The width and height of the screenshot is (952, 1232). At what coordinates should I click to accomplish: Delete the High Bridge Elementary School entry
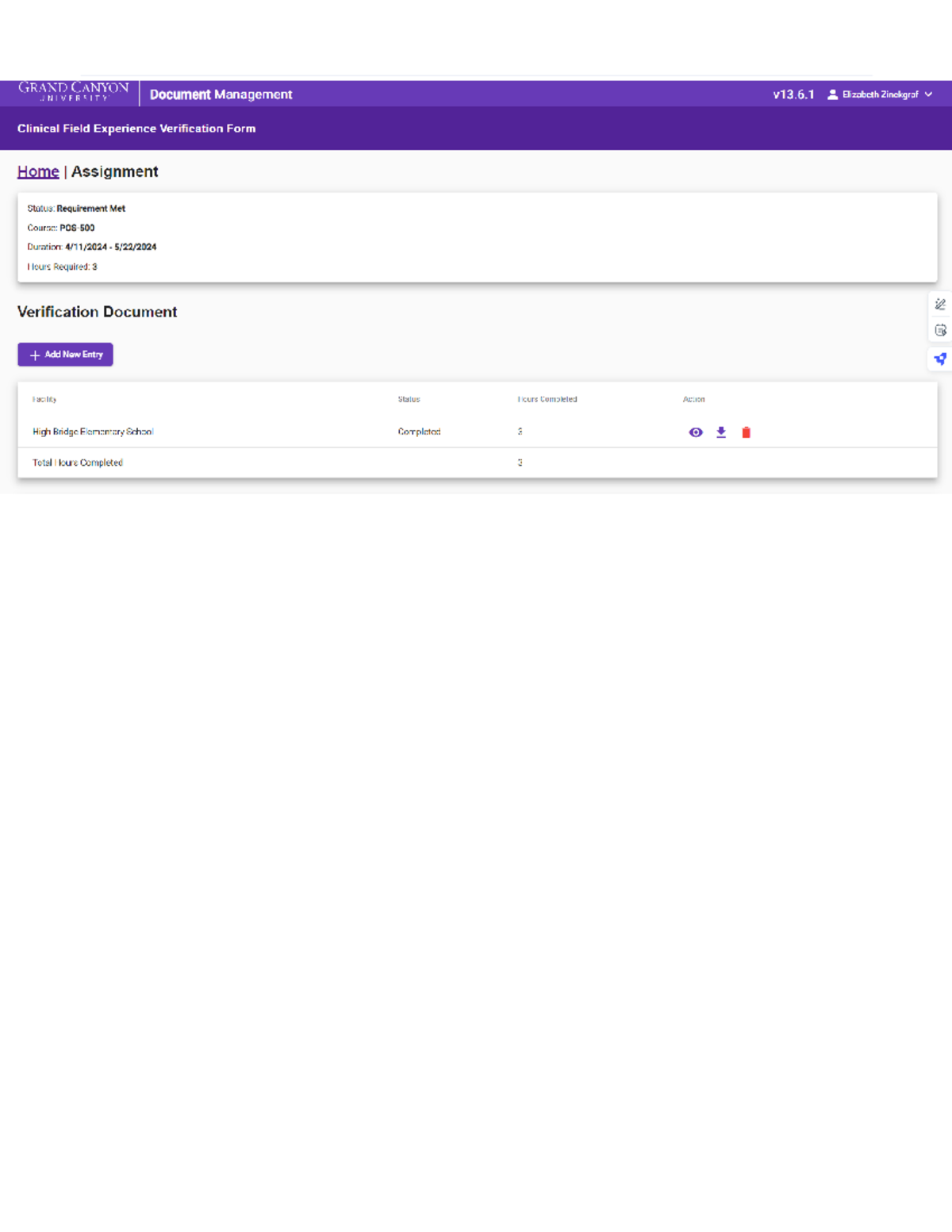click(746, 432)
